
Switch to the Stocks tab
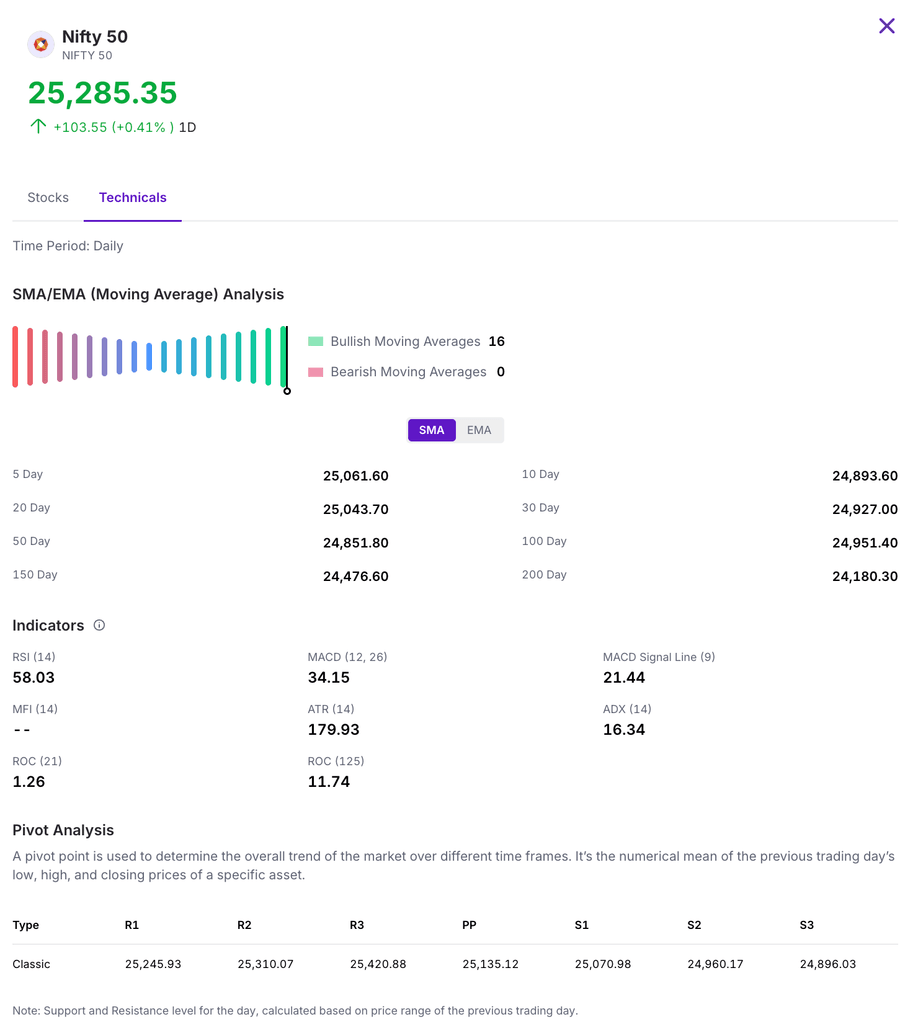48,198
